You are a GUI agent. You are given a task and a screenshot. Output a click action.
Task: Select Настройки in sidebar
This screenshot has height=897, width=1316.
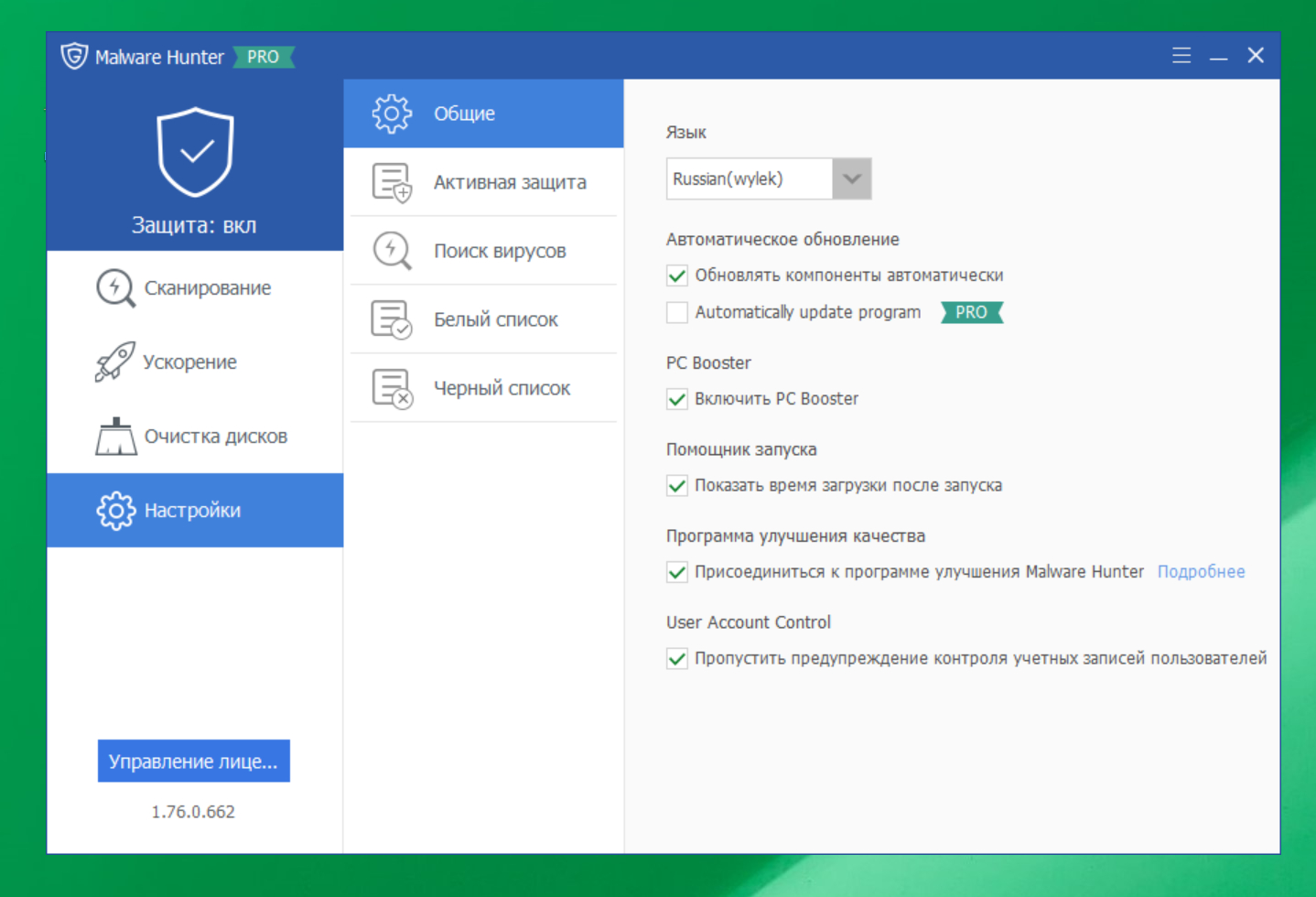click(195, 510)
